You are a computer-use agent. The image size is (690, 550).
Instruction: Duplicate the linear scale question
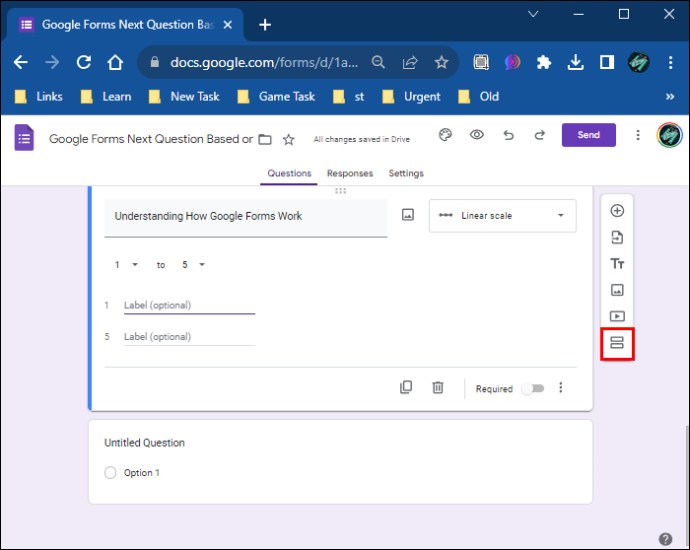[406, 387]
